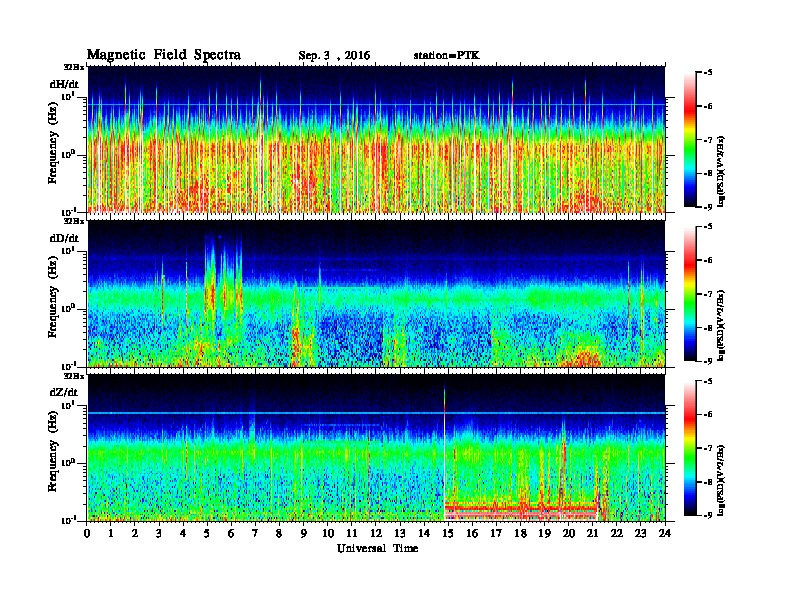Screen dimensions: 792x612
Task: Click the dD/dt spectrogram panel
Action: 376,293
